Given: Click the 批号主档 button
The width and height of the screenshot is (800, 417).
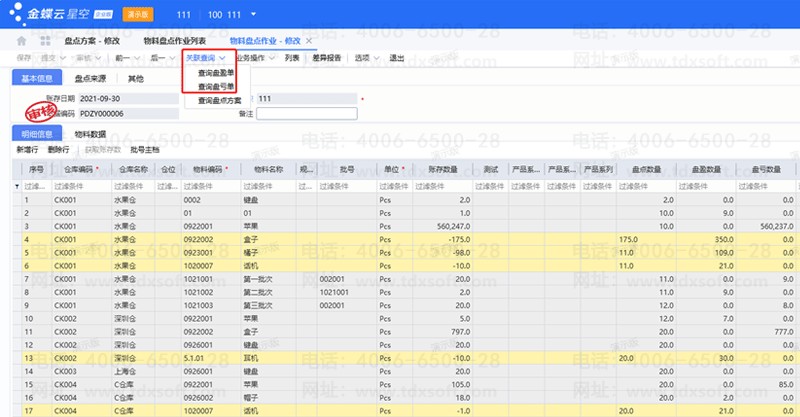Looking at the screenshot, I should pyautogui.click(x=145, y=149).
